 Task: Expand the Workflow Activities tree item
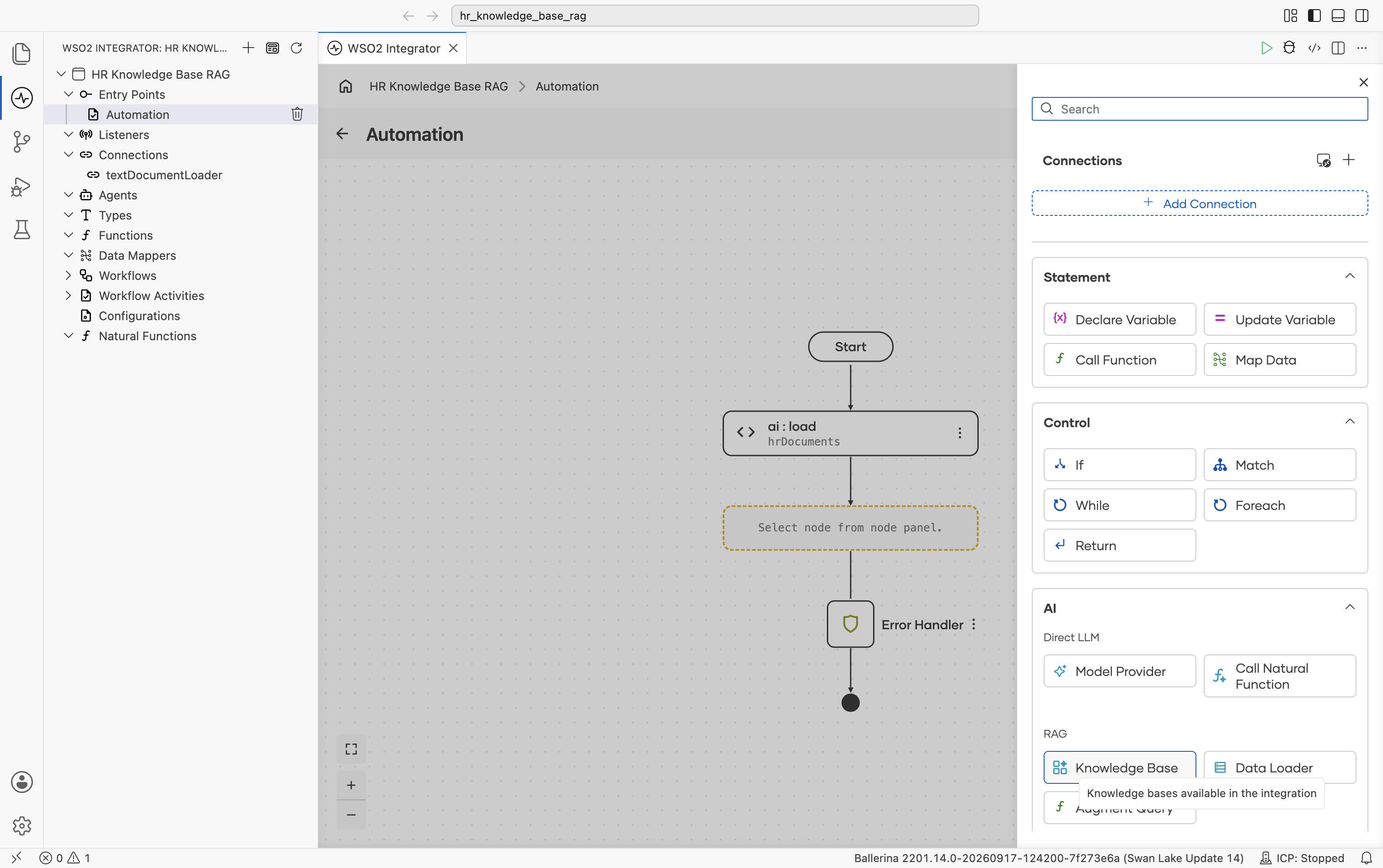(68, 295)
